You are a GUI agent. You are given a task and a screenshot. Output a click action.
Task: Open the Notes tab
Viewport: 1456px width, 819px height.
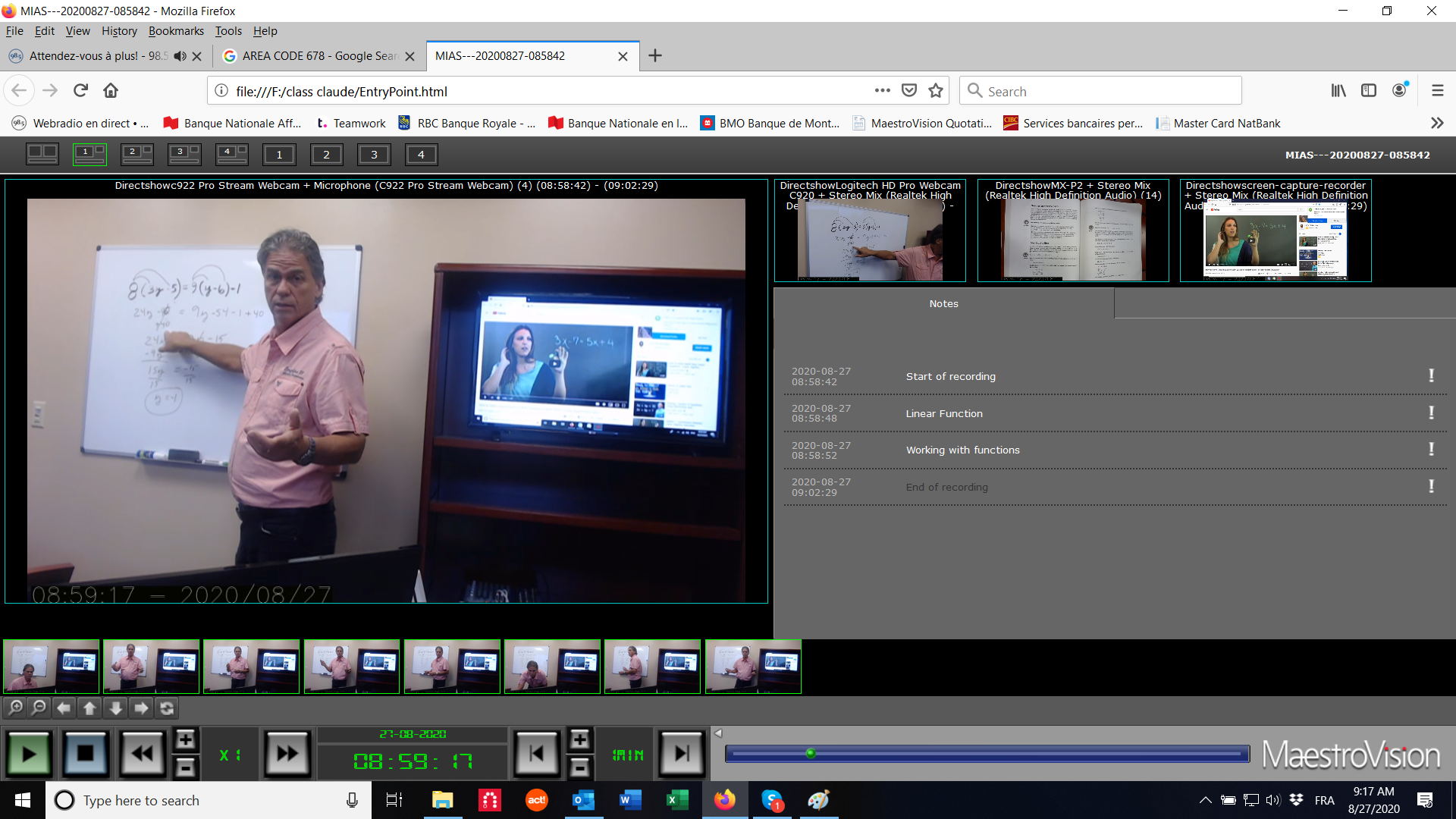pos(944,303)
